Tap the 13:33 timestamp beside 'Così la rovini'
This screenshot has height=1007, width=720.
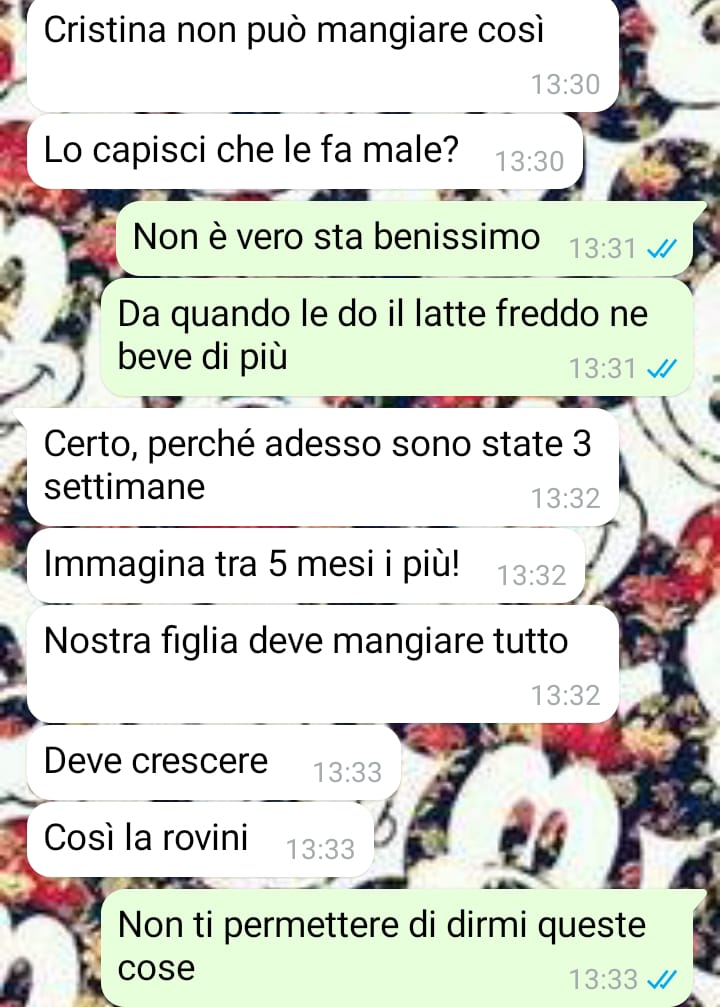point(320,849)
